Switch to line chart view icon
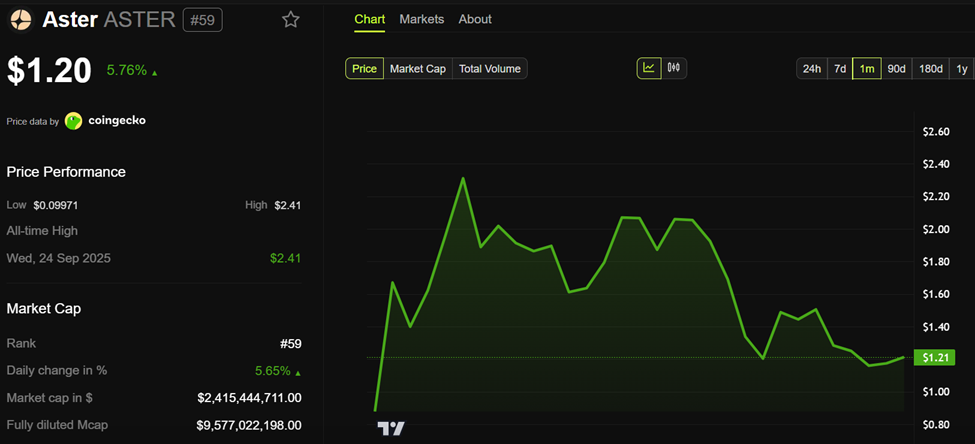This screenshot has width=975, height=444. tap(649, 68)
